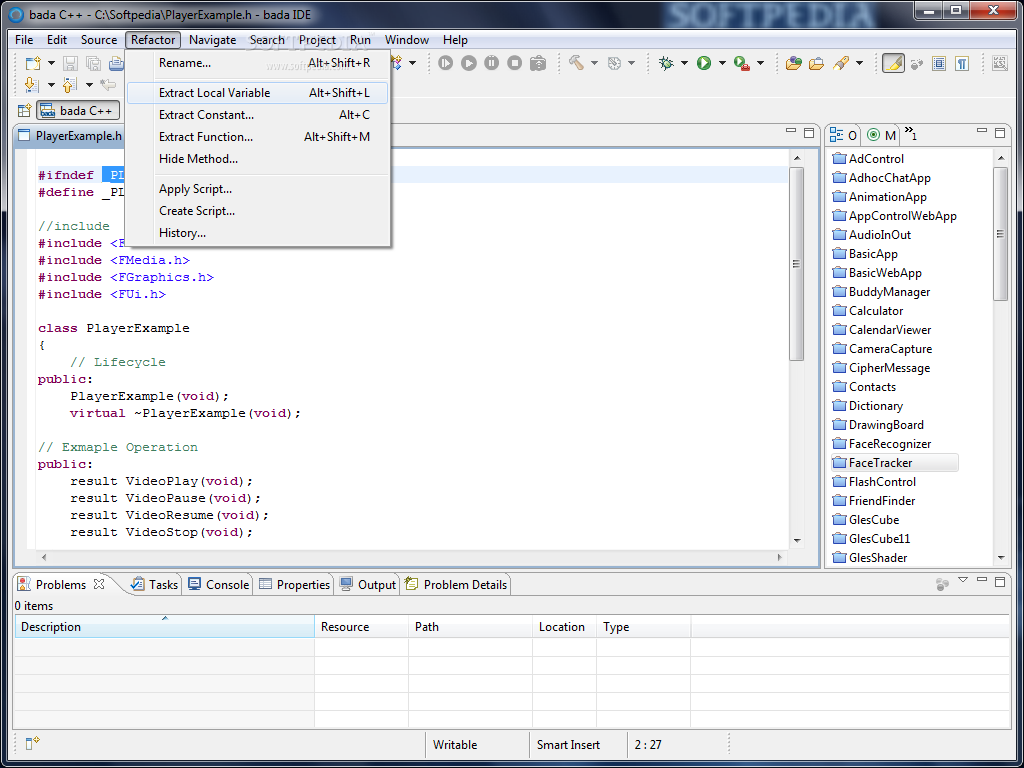Select the PlayerExample.h editor tab
The width and height of the screenshot is (1024, 768).
[x=71, y=136]
